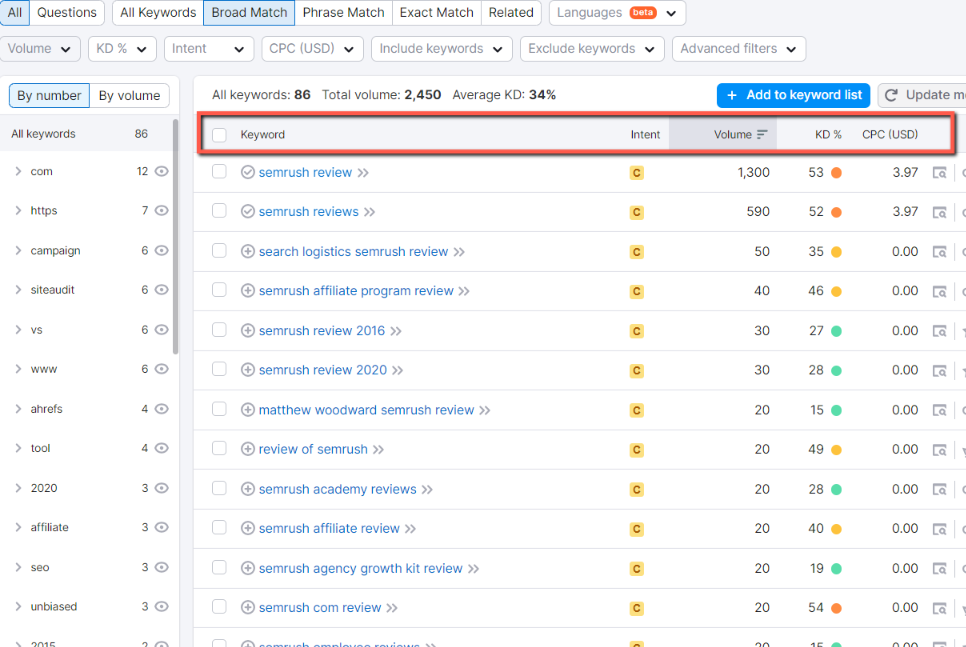Open the KD % filter dropdown
966x647 pixels.
coord(122,49)
